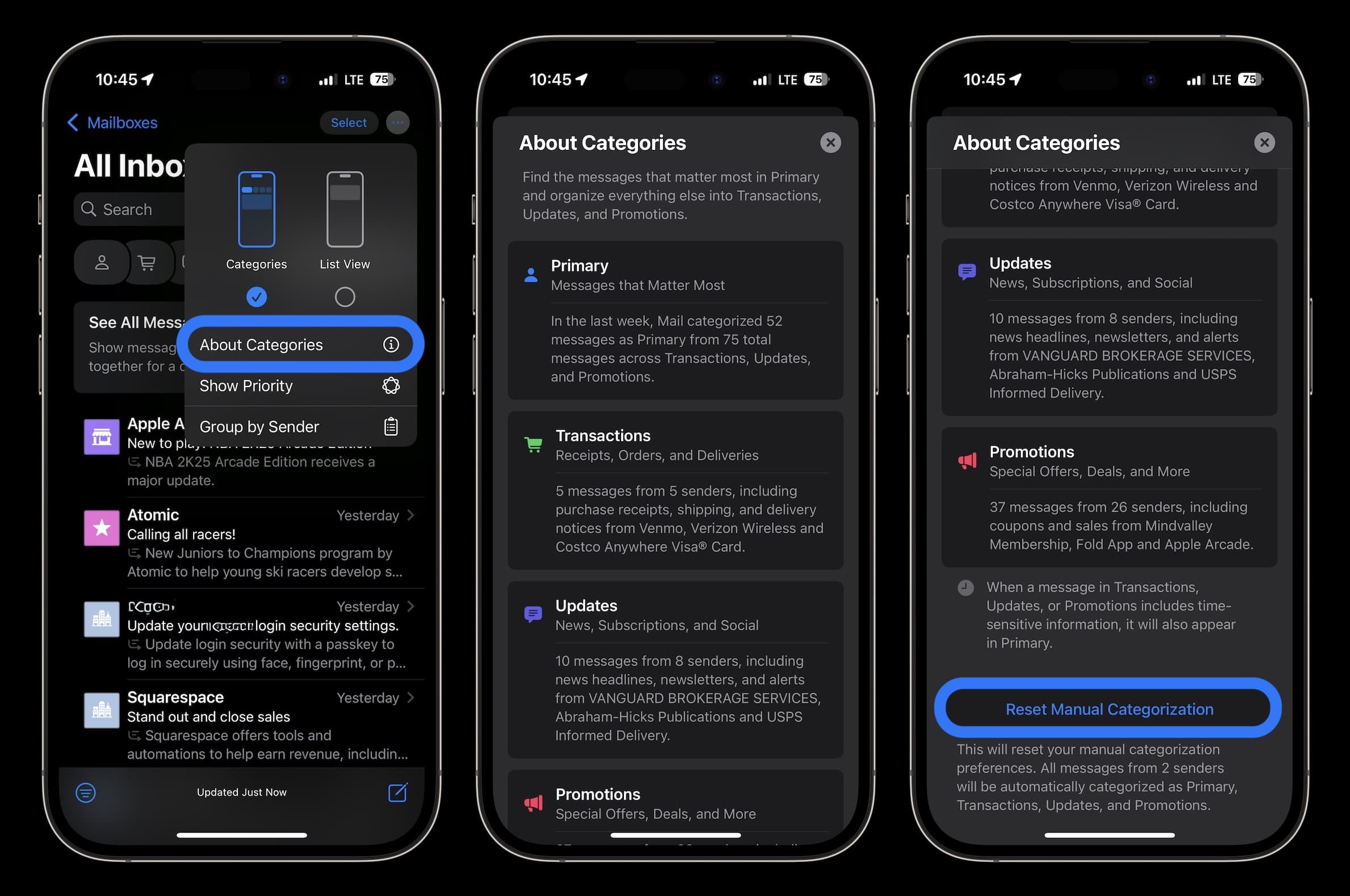Click Reset Manual Categorization button
Screen dimensions: 1350x896
point(1109,708)
